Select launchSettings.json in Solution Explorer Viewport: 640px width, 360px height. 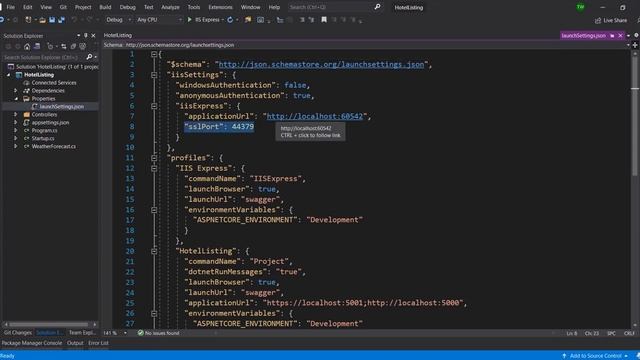tap(61, 107)
